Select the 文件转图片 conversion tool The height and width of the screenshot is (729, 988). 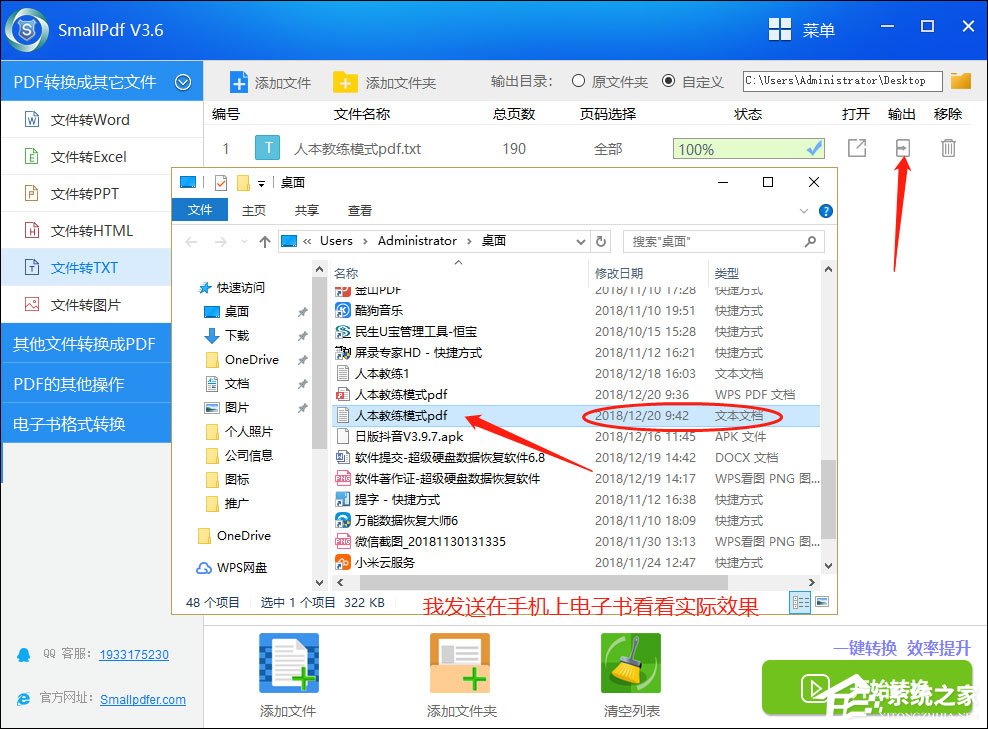point(88,304)
